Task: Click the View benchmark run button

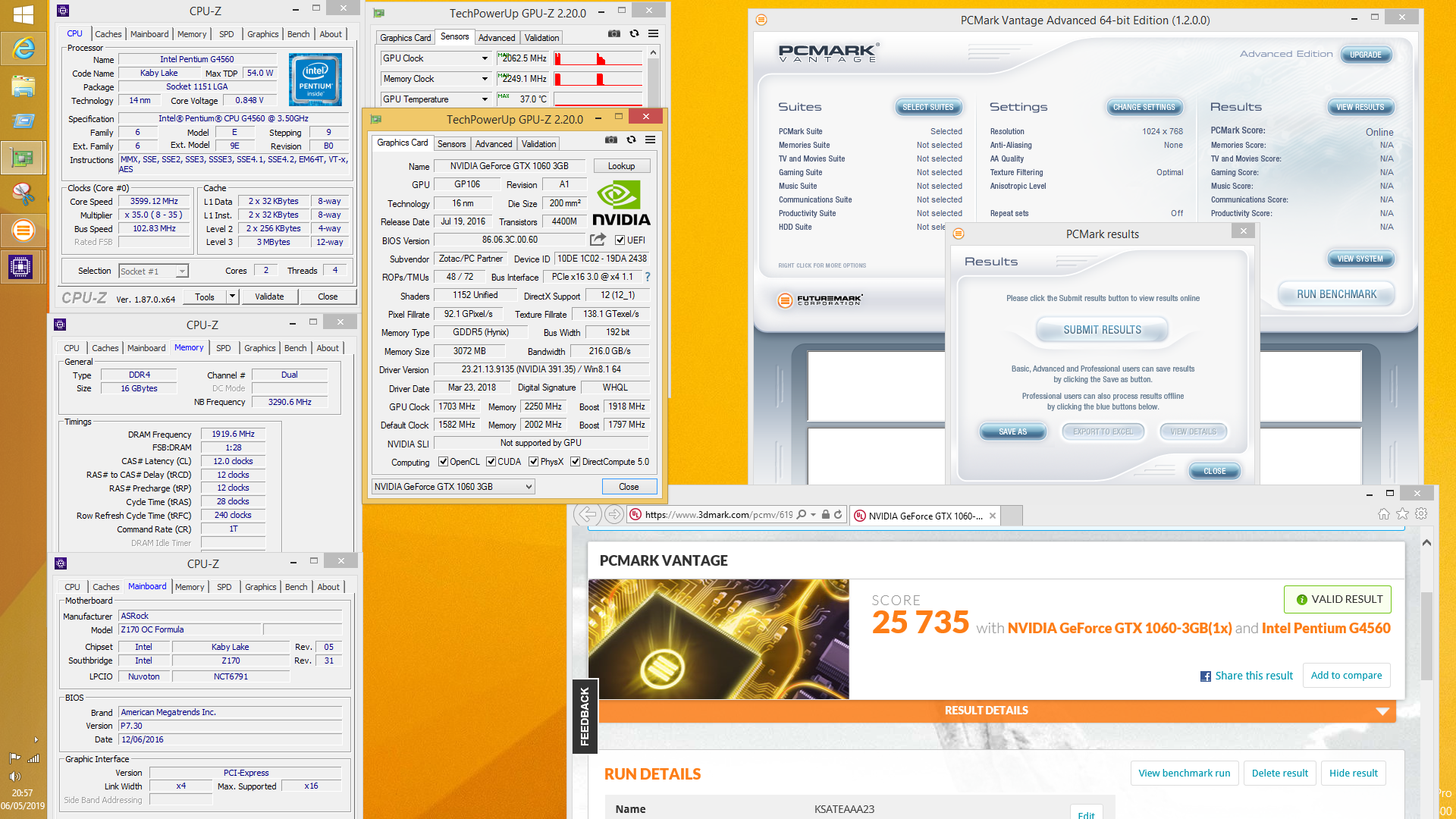Action: (1185, 773)
